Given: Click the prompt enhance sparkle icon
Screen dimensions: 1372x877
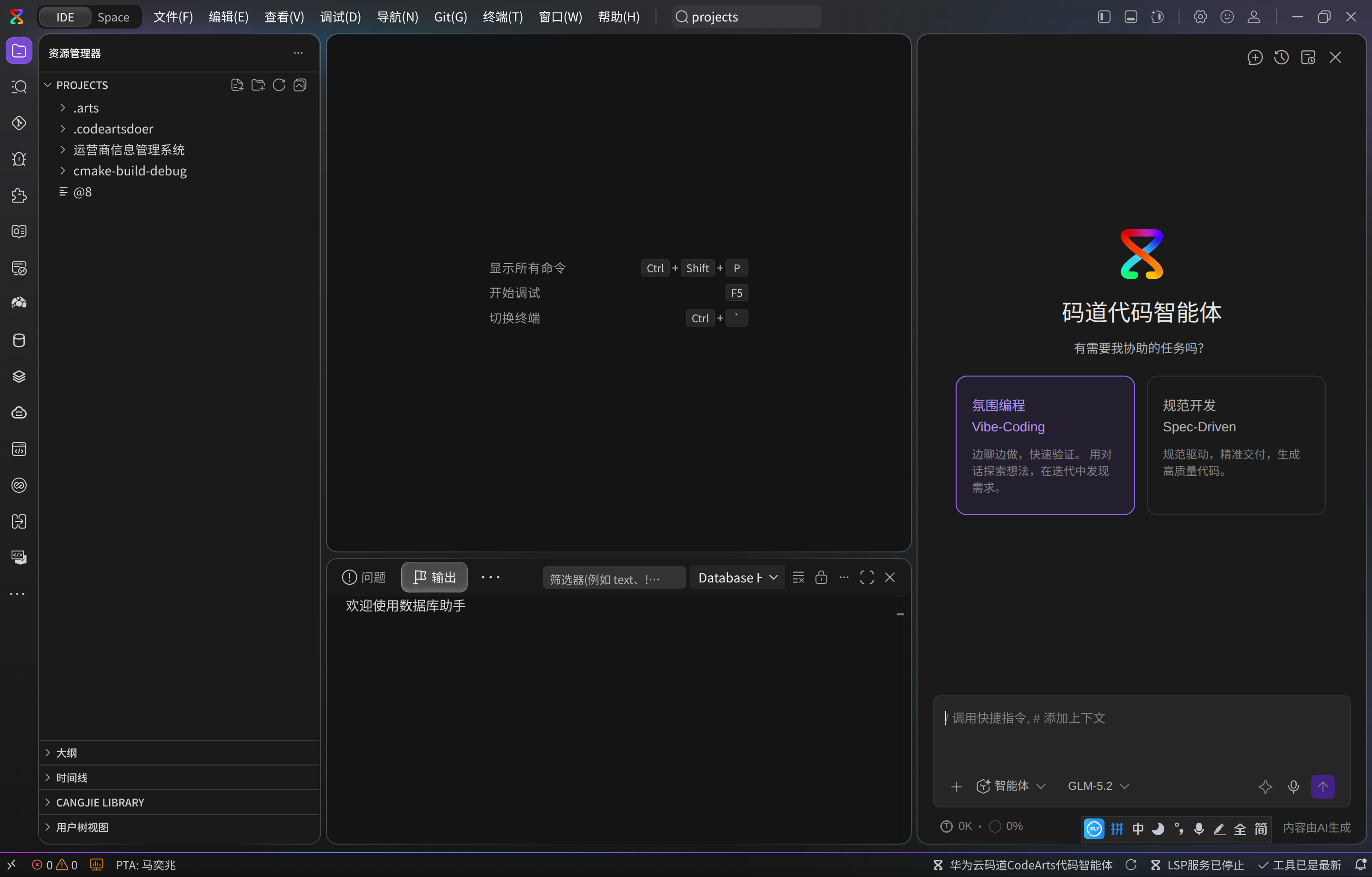Looking at the screenshot, I should 1265,786.
